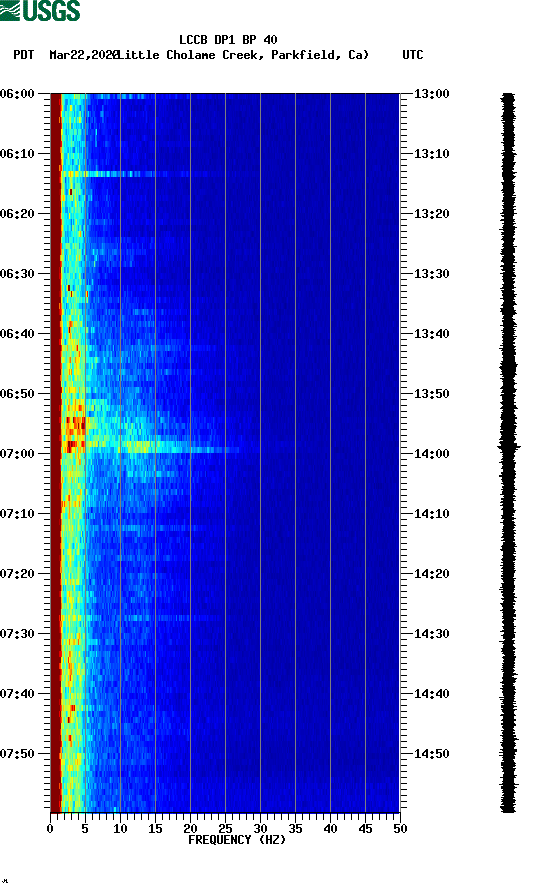Click the '14:30' UTC time label
Viewport: 552px width, 892px height.
(431, 634)
